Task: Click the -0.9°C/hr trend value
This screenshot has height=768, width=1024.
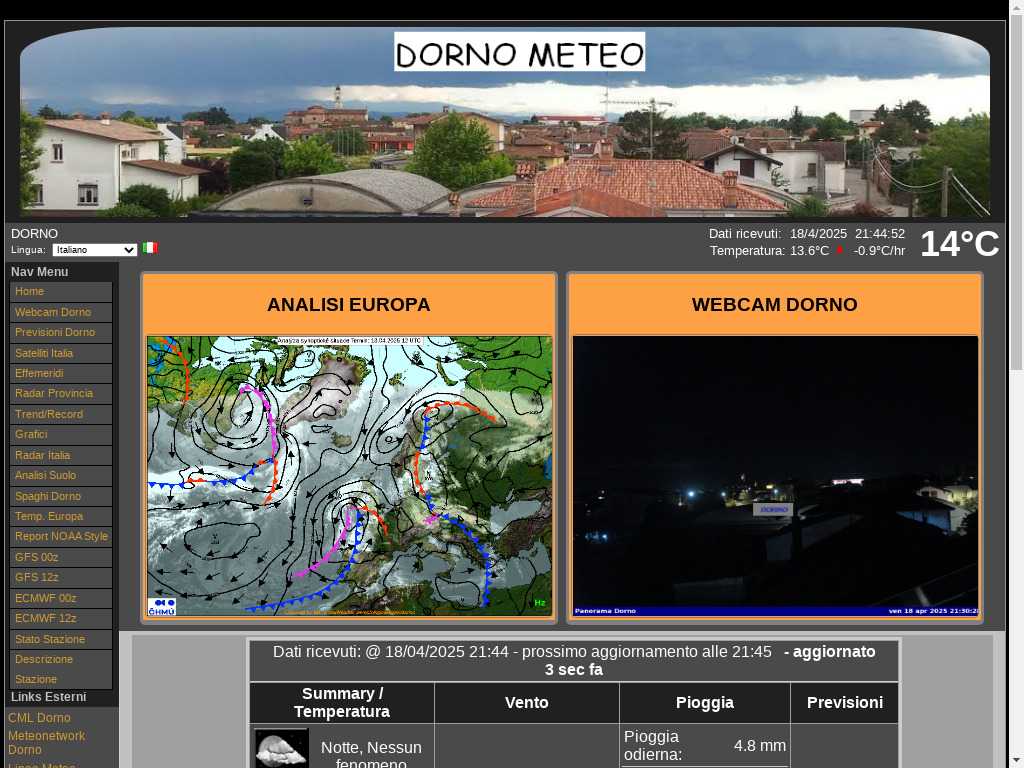Action: point(879,251)
